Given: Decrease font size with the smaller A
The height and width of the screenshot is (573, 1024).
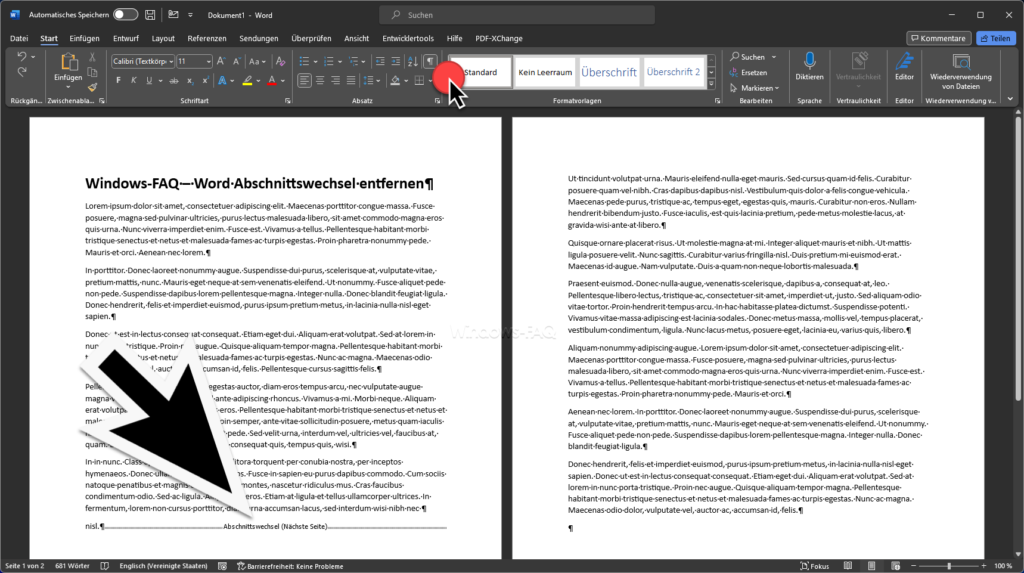Looking at the screenshot, I should tap(236, 61).
